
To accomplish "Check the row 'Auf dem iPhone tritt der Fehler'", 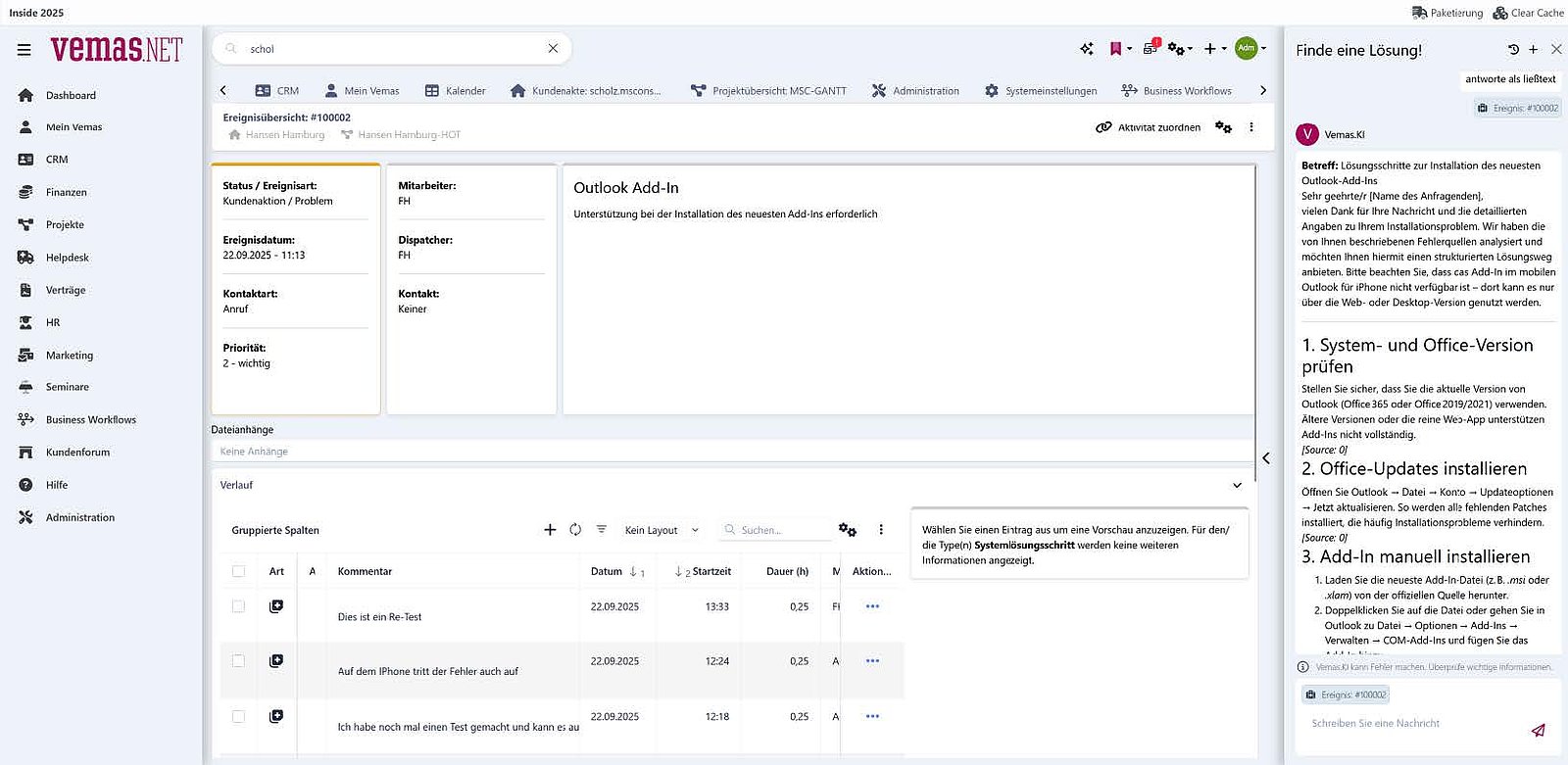I will pos(238,661).
